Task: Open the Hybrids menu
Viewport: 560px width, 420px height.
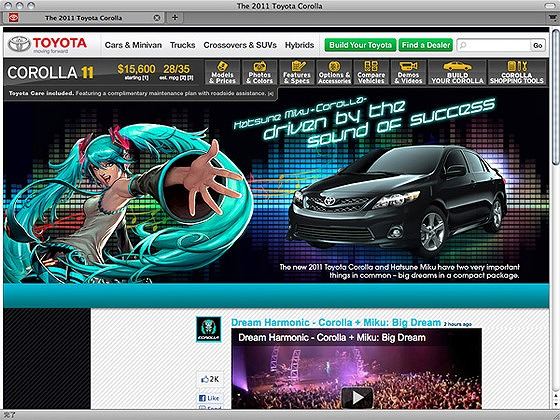Action: [x=299, y=45]
